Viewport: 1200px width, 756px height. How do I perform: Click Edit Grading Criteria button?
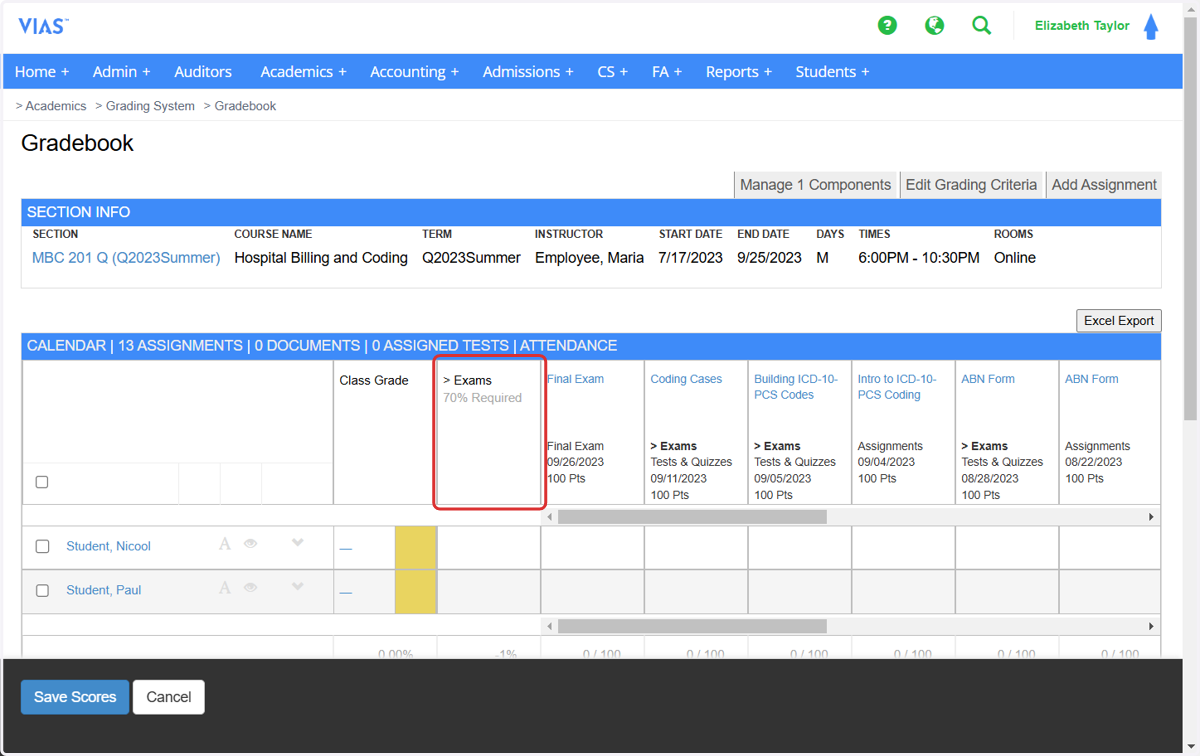(971, 185)
